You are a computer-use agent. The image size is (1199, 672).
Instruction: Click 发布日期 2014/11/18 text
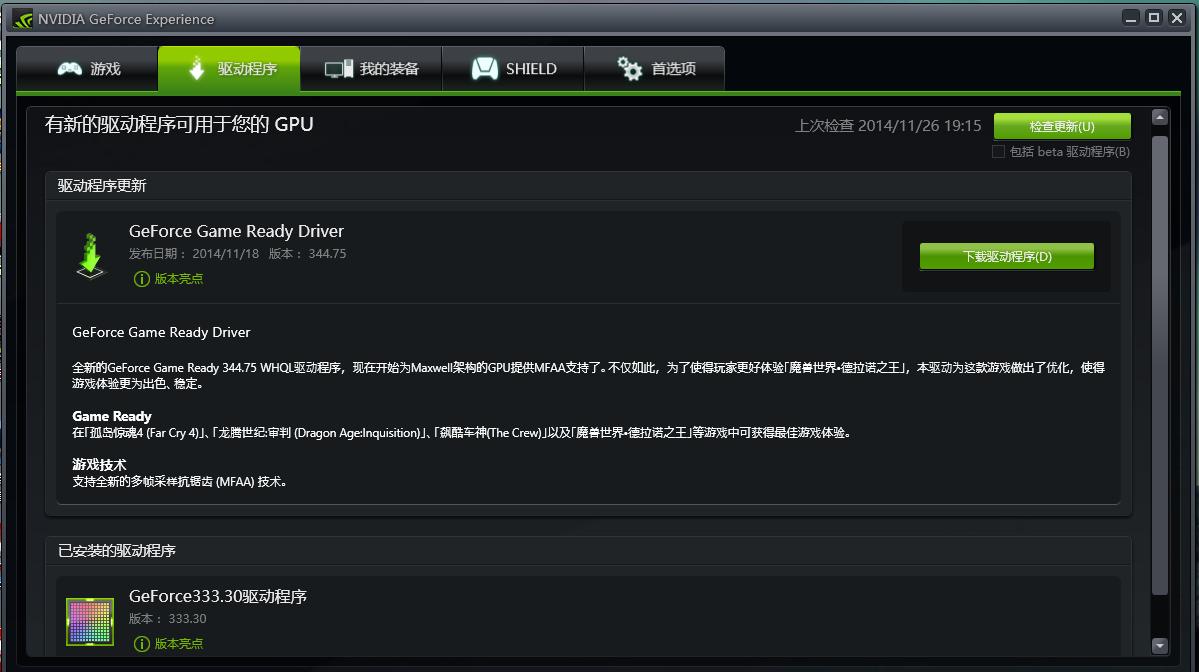(193, 254)
